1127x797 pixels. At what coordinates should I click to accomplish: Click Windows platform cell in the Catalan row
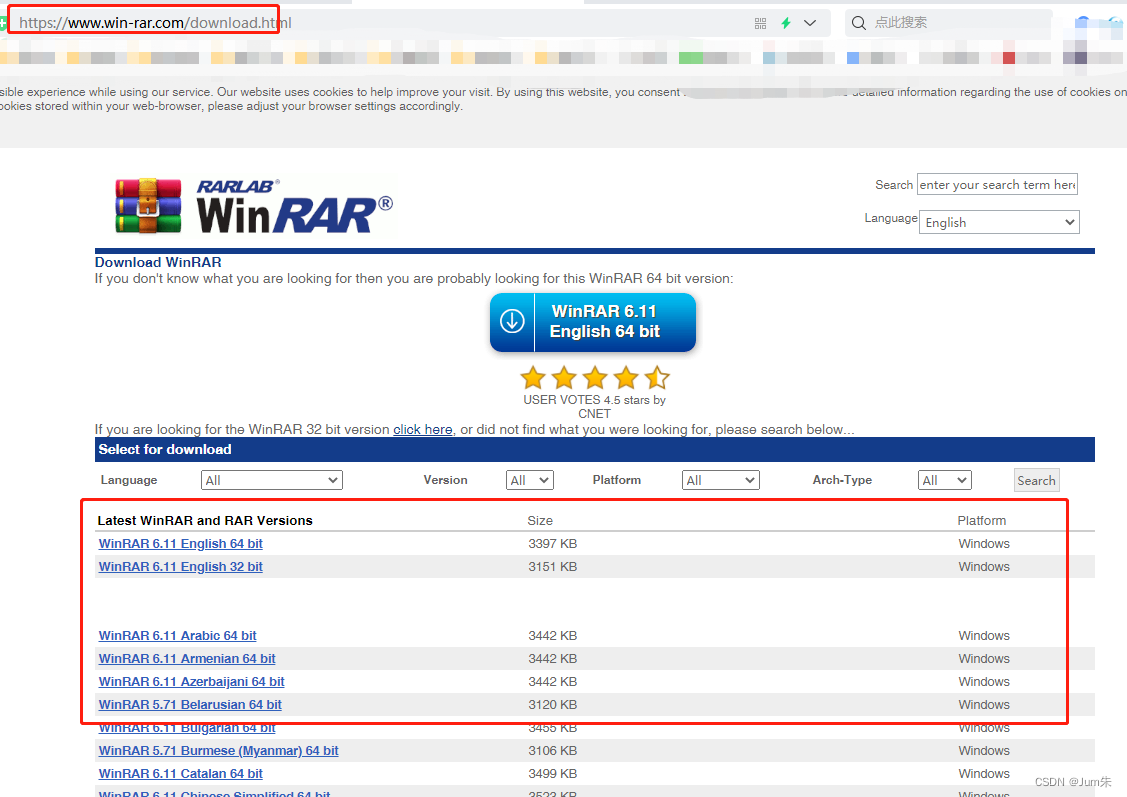pos(984,774)
